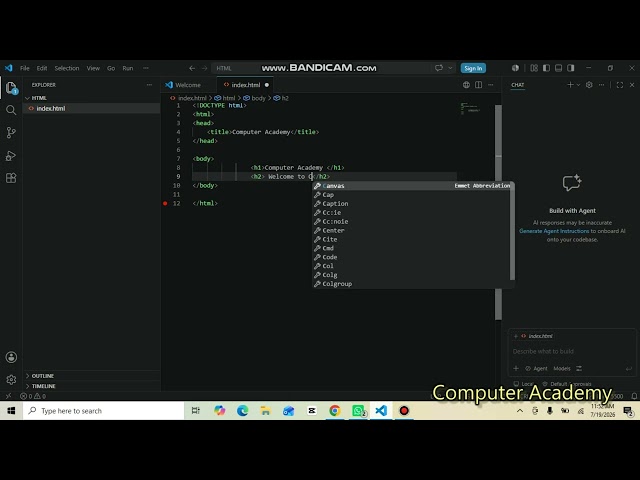Image resolution: width=640 pixels, height=480 pixels.
Task: Open Explorer Views and More Actions ellipsis
Action: [149, 85]
